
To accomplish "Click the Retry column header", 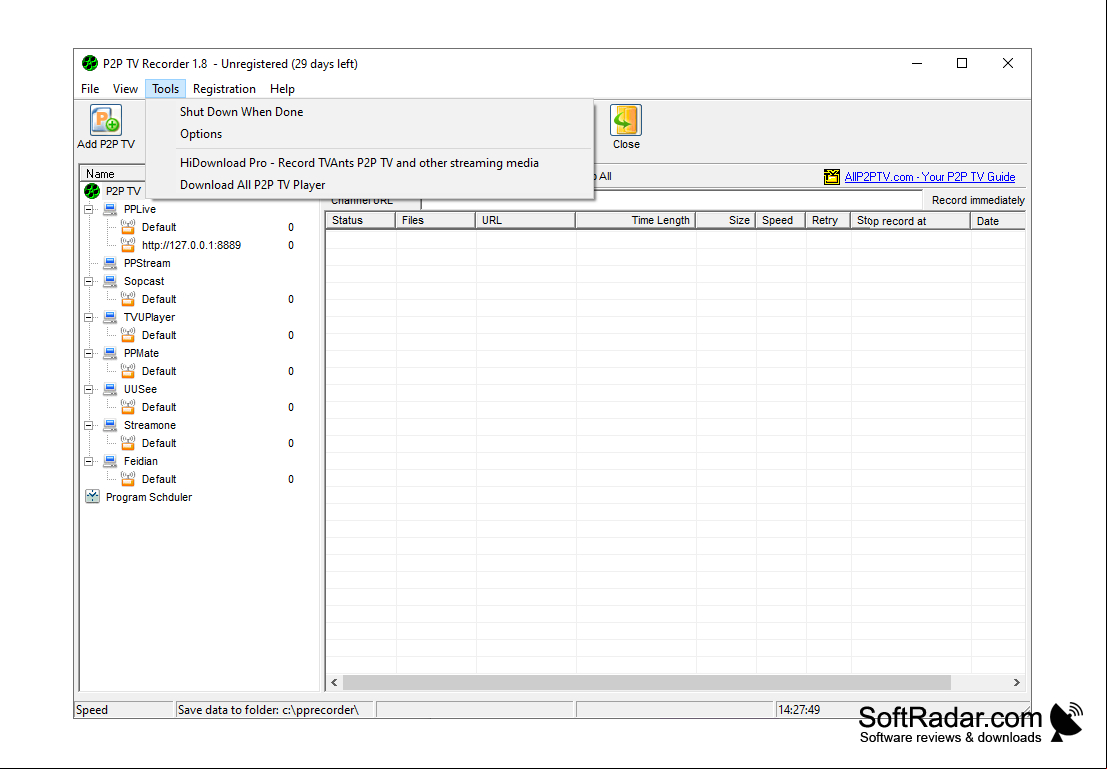I will (828, 220).
